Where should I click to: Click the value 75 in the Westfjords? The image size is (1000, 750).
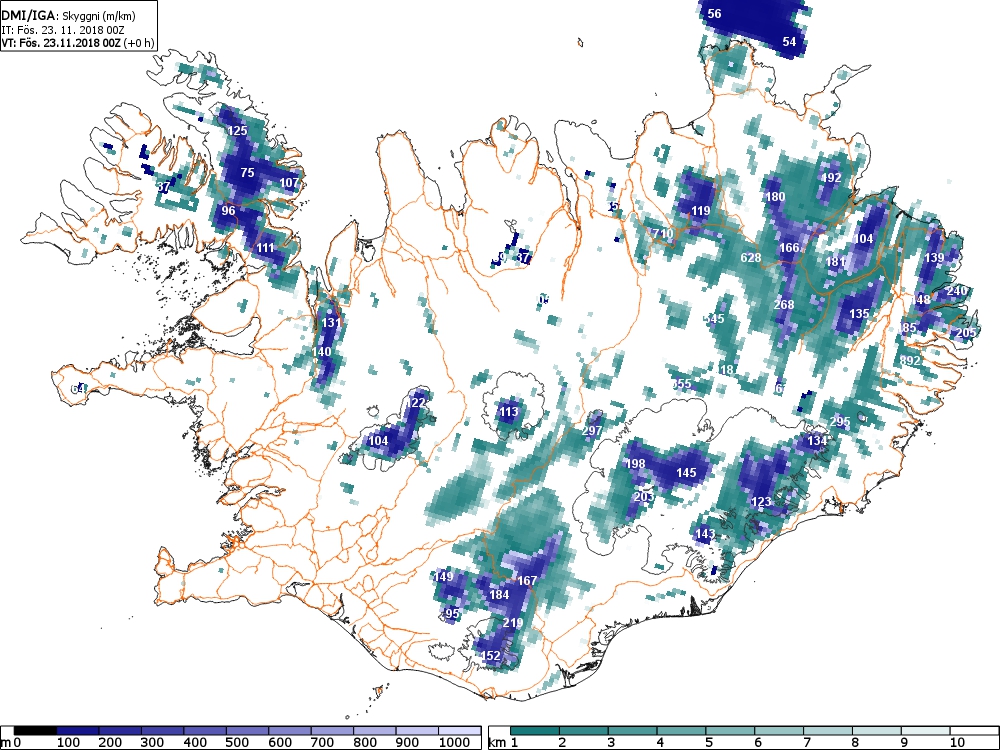pyautogui.click(x=247, y=172)
